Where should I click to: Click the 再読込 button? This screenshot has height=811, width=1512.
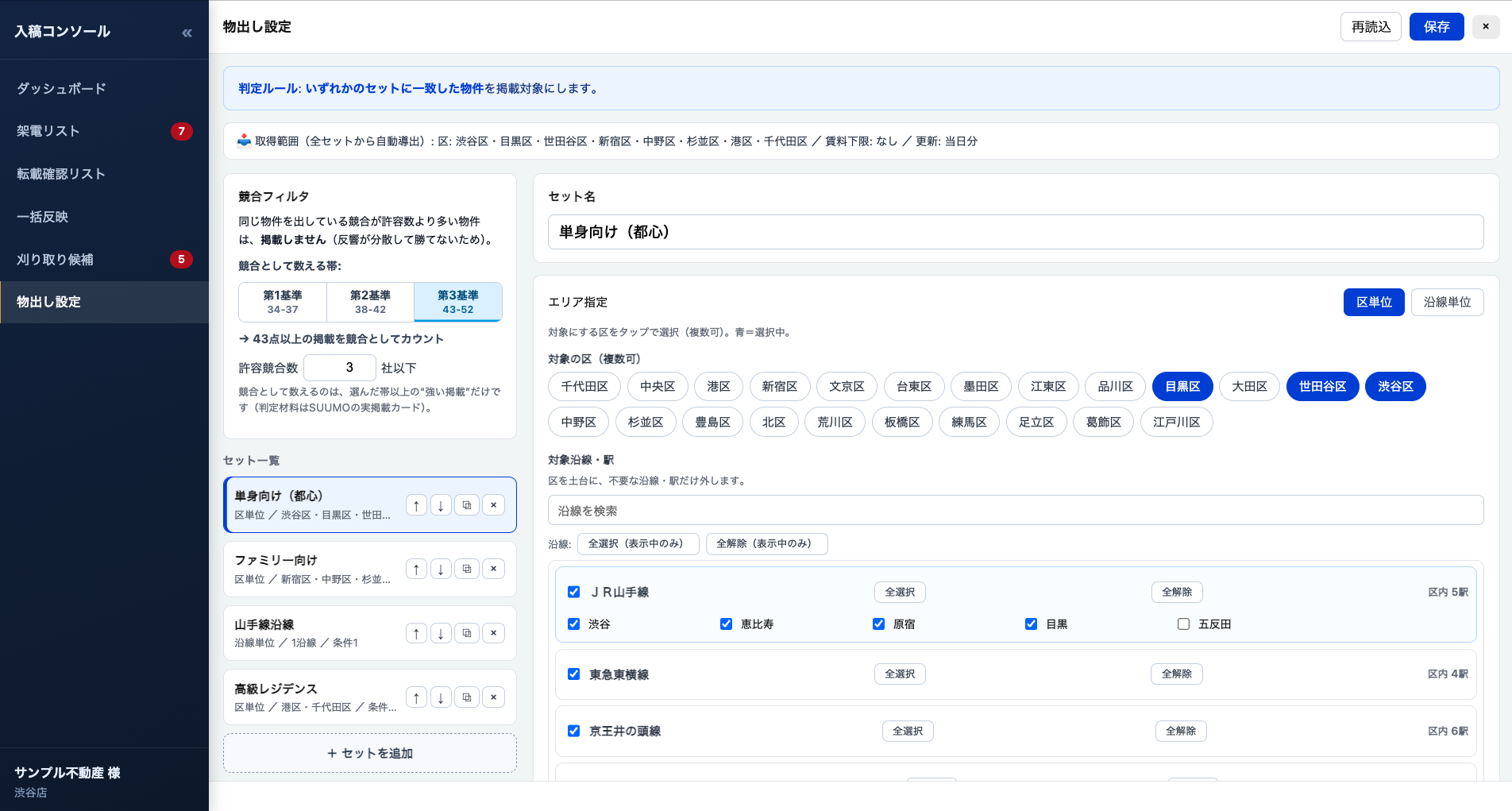[x=1371, y=27]
